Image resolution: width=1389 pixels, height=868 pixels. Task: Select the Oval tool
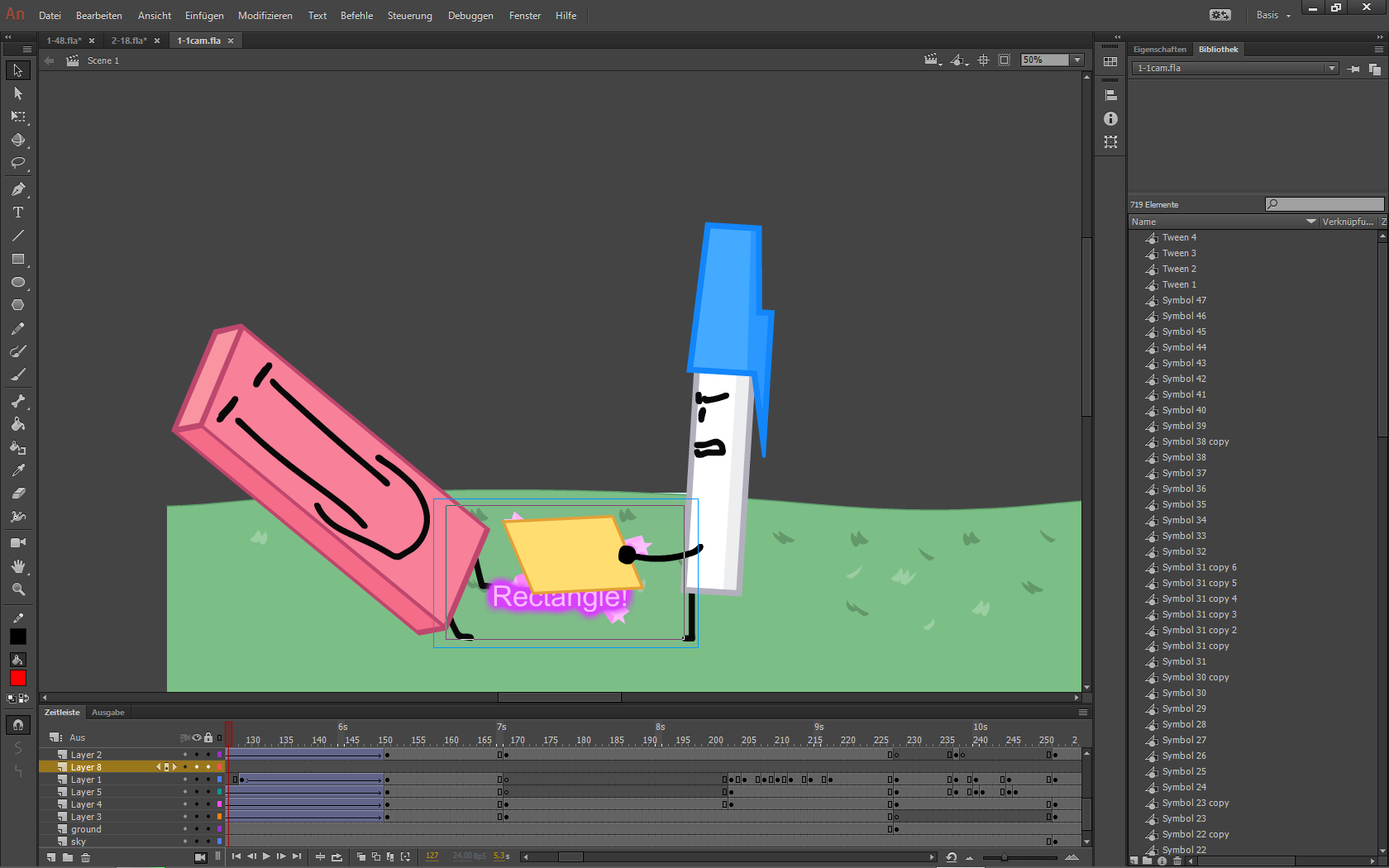[18, 282]
